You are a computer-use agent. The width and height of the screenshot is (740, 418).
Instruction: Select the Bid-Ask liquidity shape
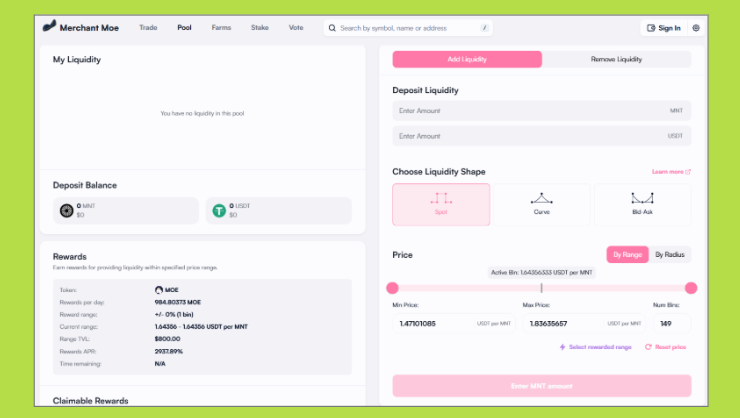(641, 203)
